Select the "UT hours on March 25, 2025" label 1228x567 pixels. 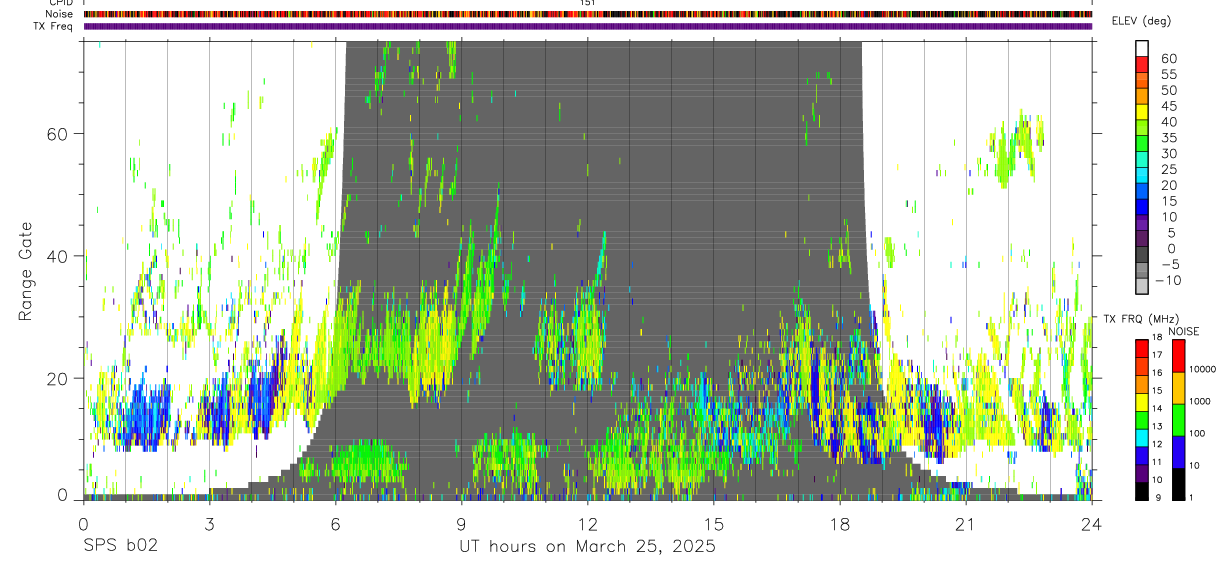(587, 547)
